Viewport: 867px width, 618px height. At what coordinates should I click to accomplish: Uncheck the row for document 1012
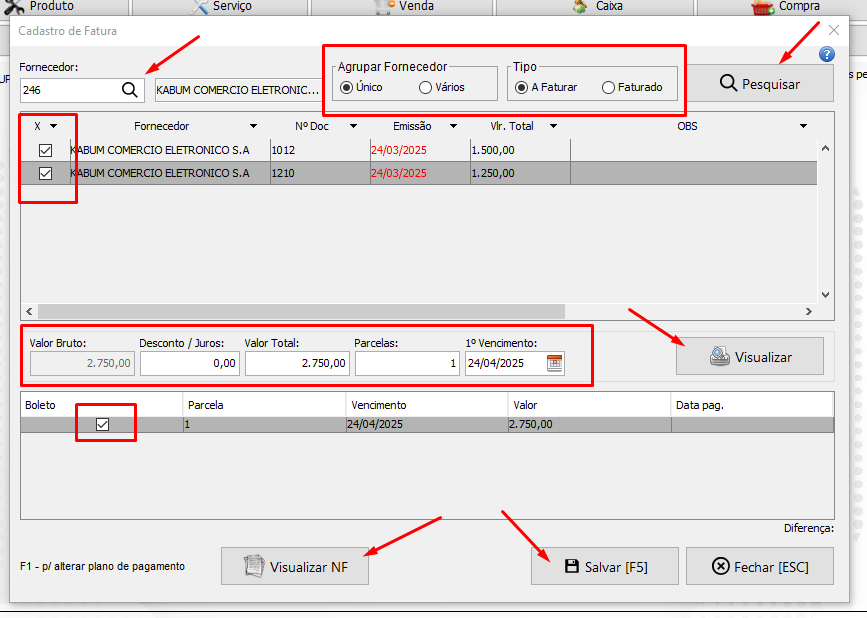pos(45,150)
